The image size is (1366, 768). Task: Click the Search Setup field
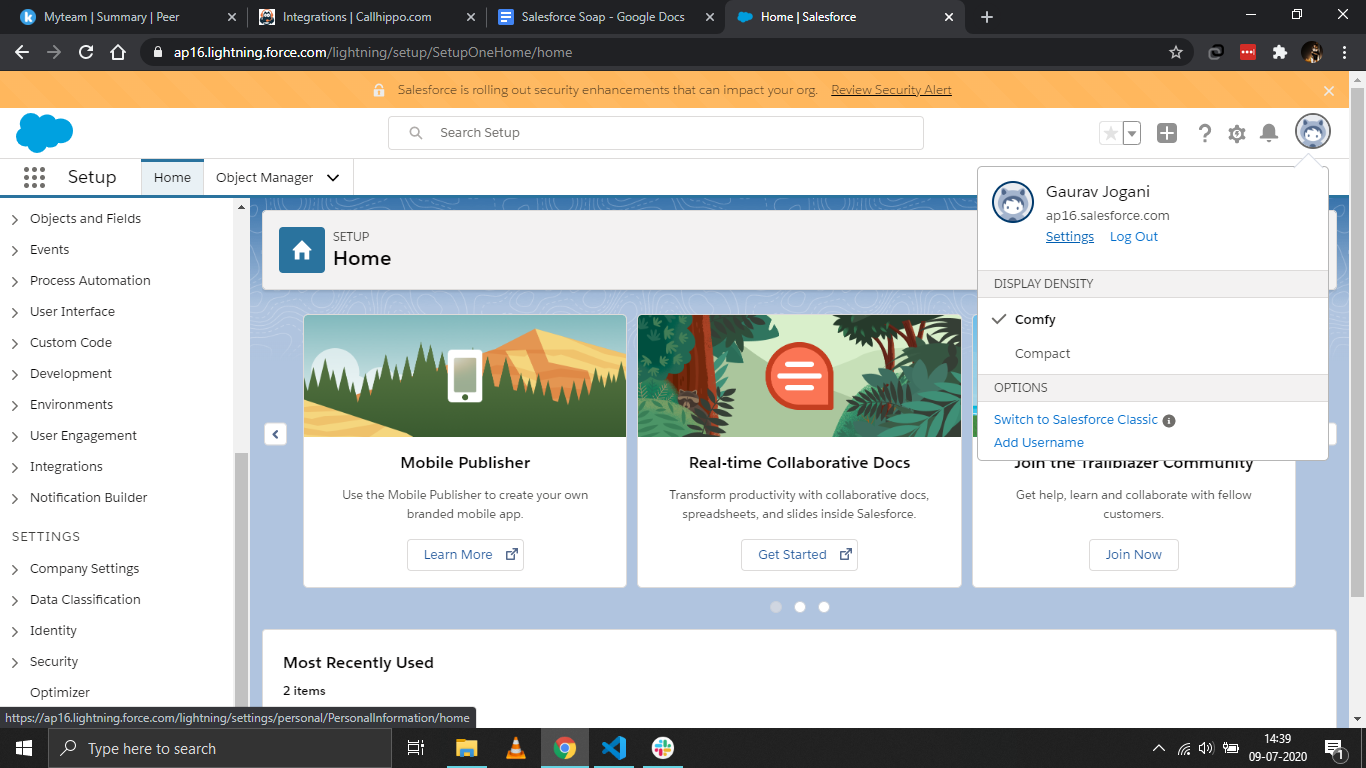[x=655, y=133]
